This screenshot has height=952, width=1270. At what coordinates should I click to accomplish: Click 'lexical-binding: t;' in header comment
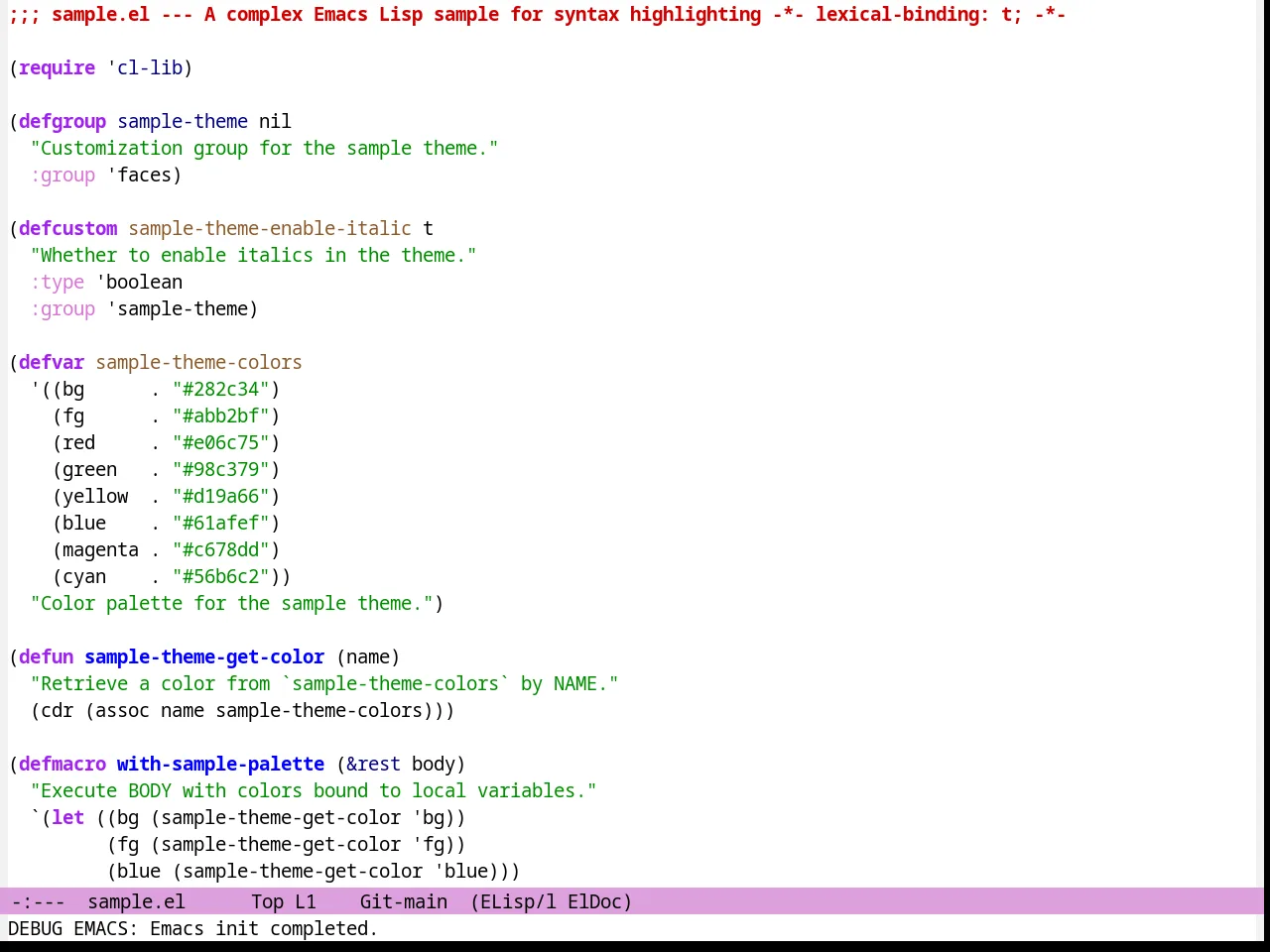(x=918, y=14)
